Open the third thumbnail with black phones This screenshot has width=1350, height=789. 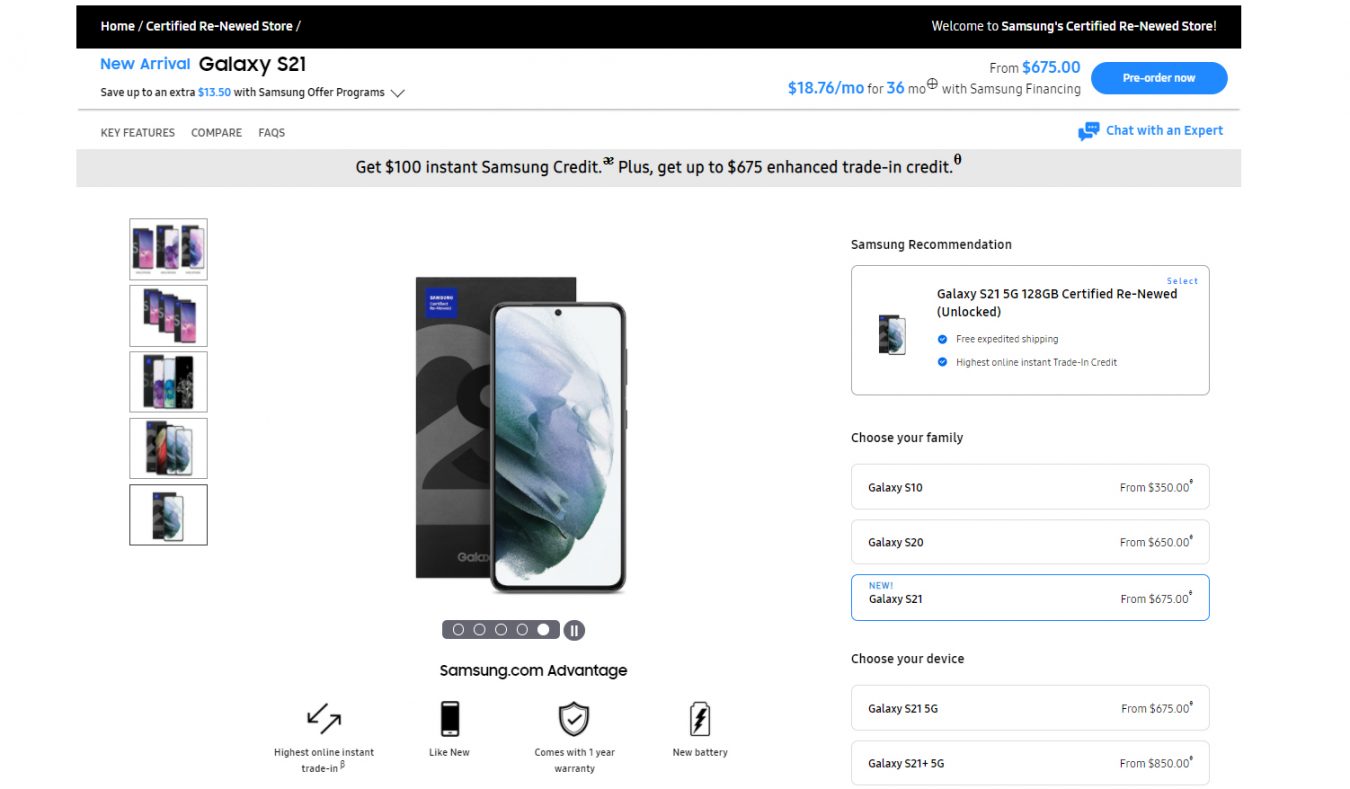(x=168, y=381)
